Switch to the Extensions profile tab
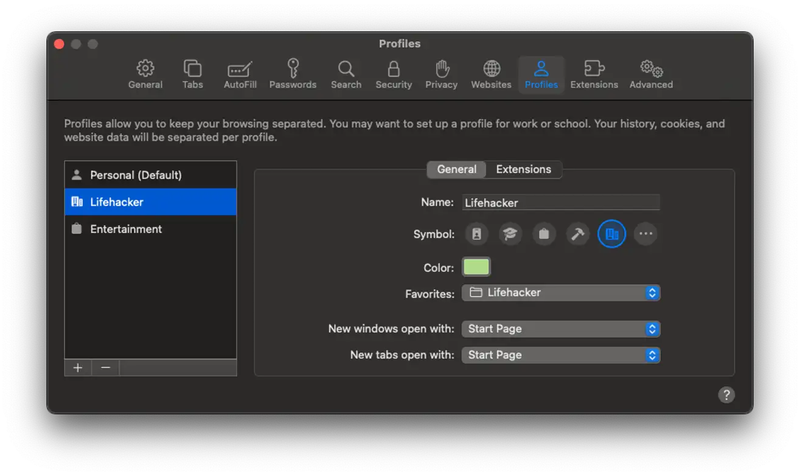Viewport: 800px width, 476px height. pyautogui.click(x=523, y=170)
